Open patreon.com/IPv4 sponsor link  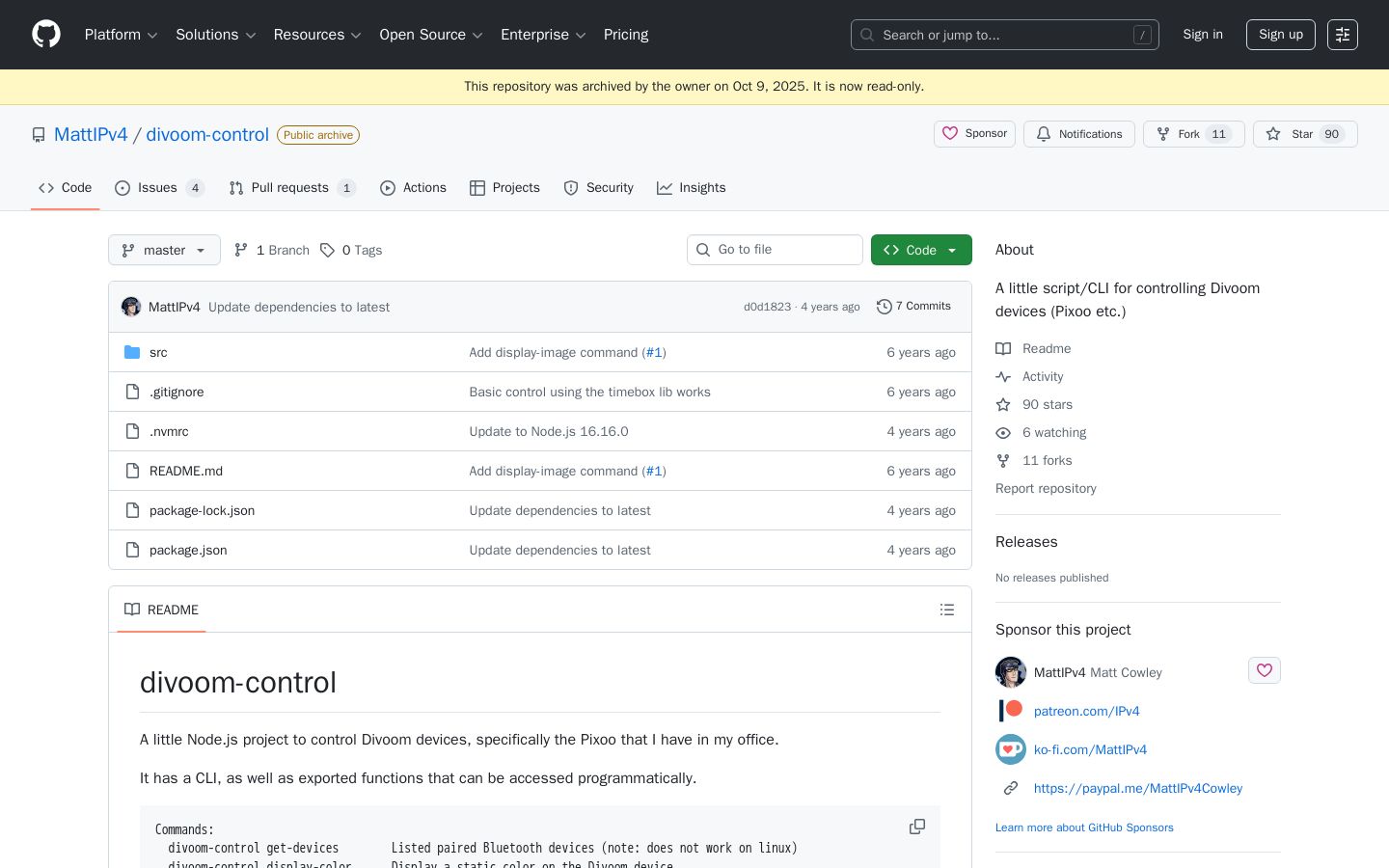(1086, 711)
